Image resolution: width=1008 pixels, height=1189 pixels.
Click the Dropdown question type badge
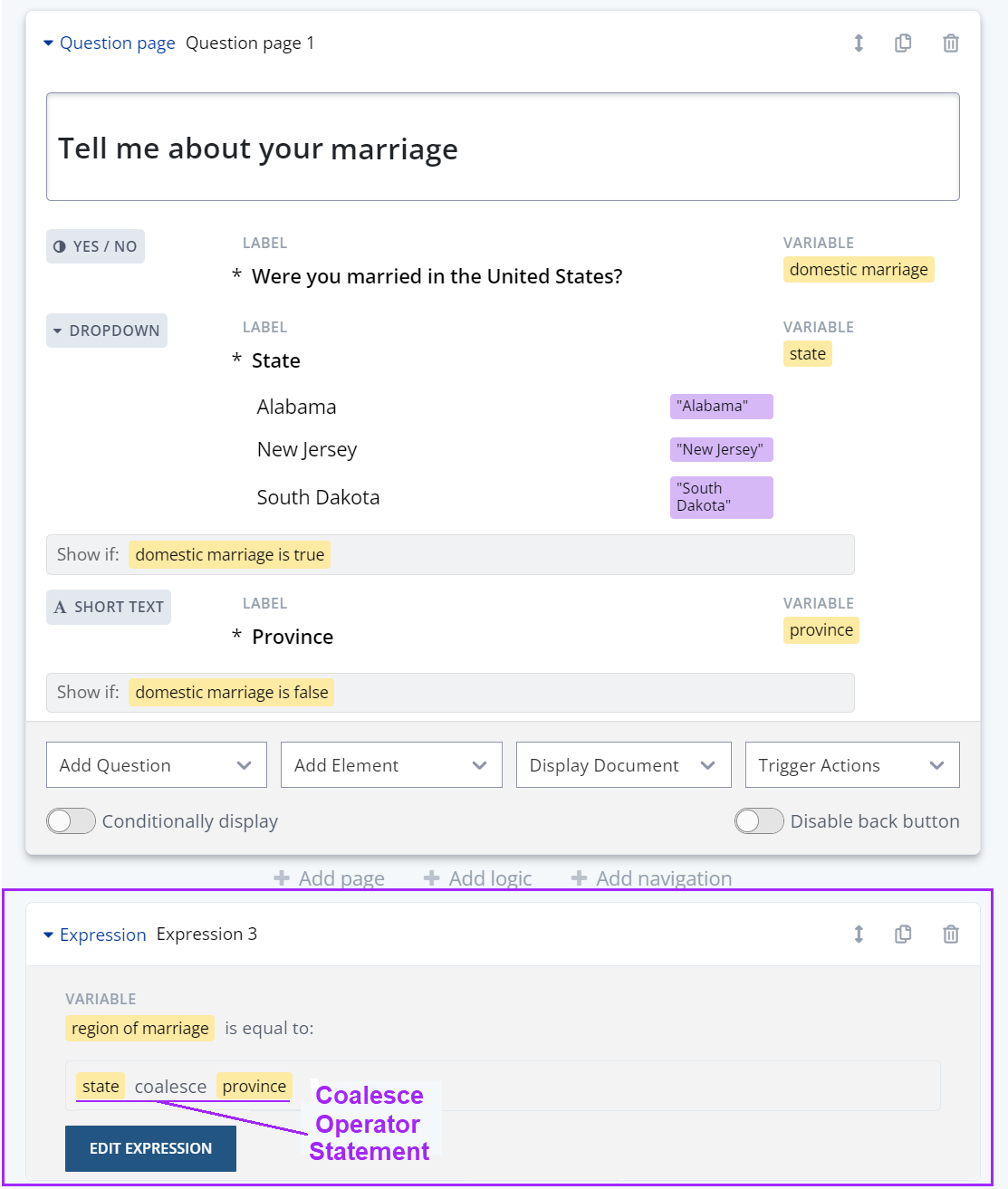[x=107, y=331]
